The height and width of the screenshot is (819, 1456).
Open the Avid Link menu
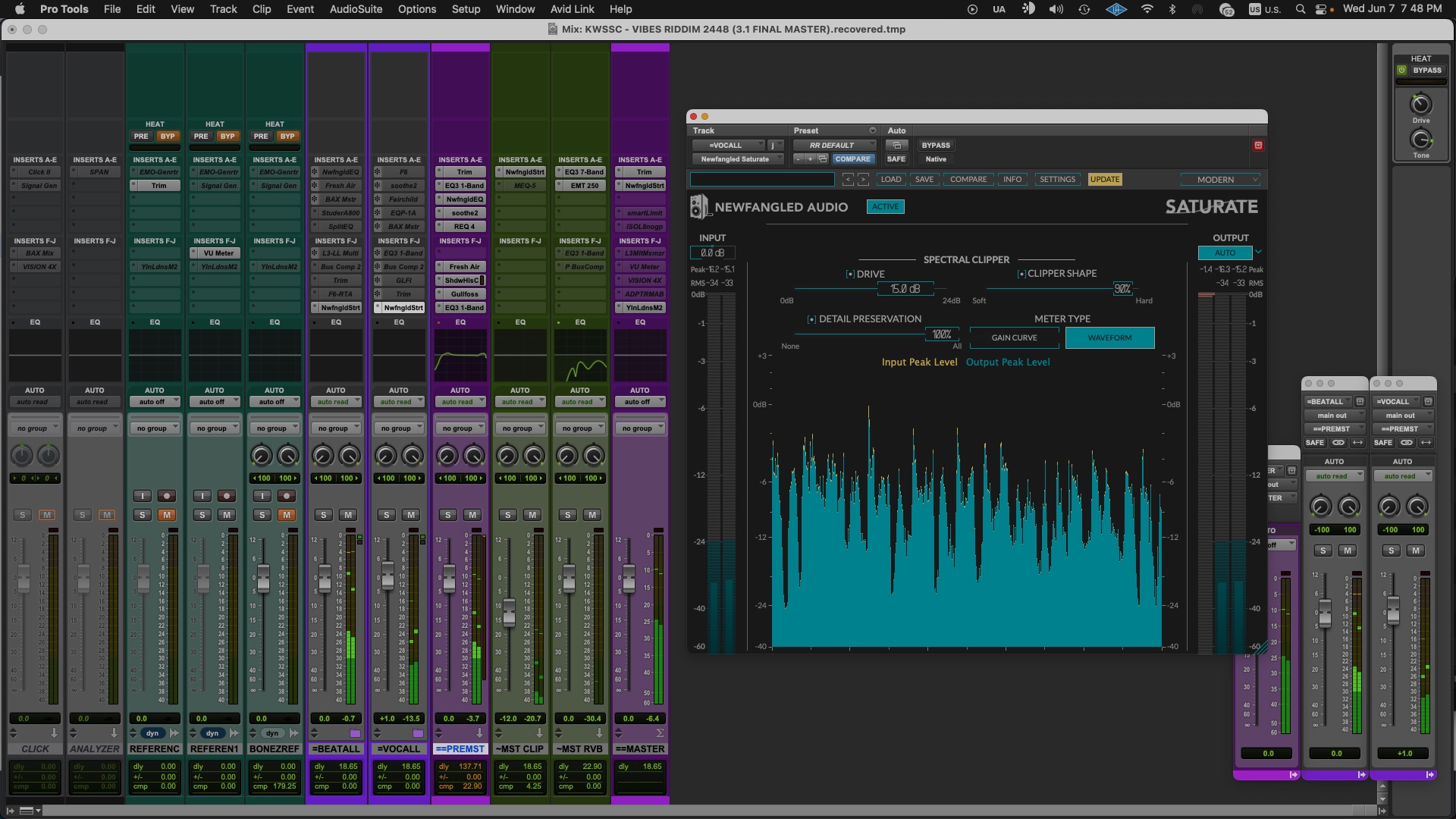point(573,9)
